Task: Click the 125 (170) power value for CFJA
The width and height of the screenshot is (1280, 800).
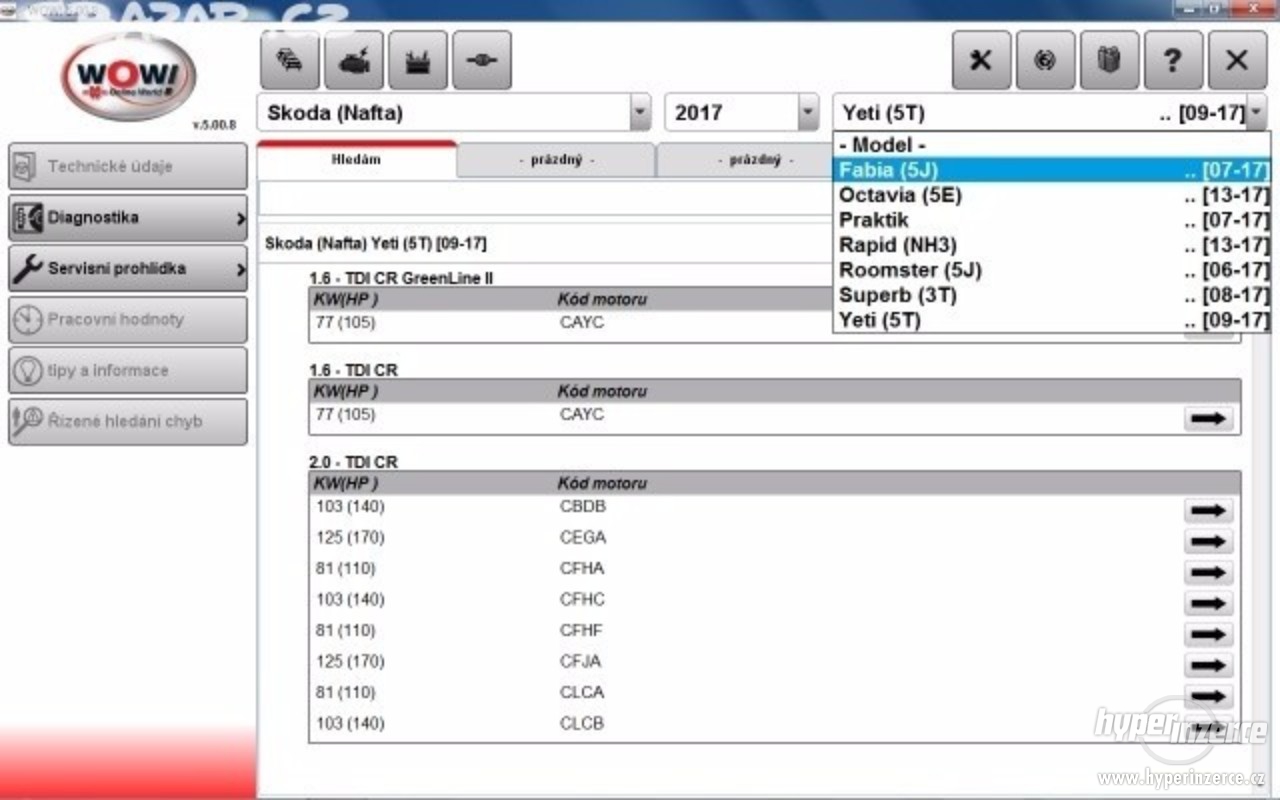Action: 350,662
